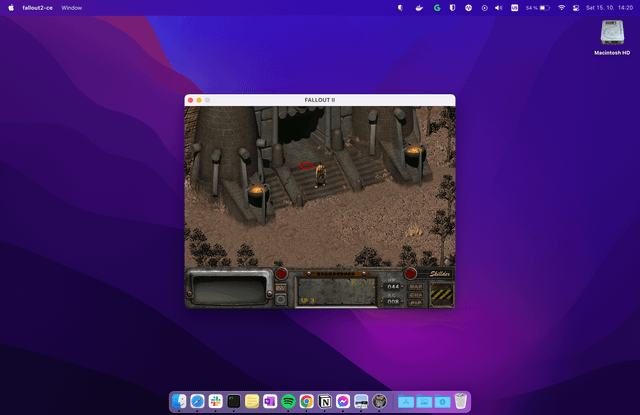
Task: Click the armor class counter showing 008
Action: (x=393, y=302)
